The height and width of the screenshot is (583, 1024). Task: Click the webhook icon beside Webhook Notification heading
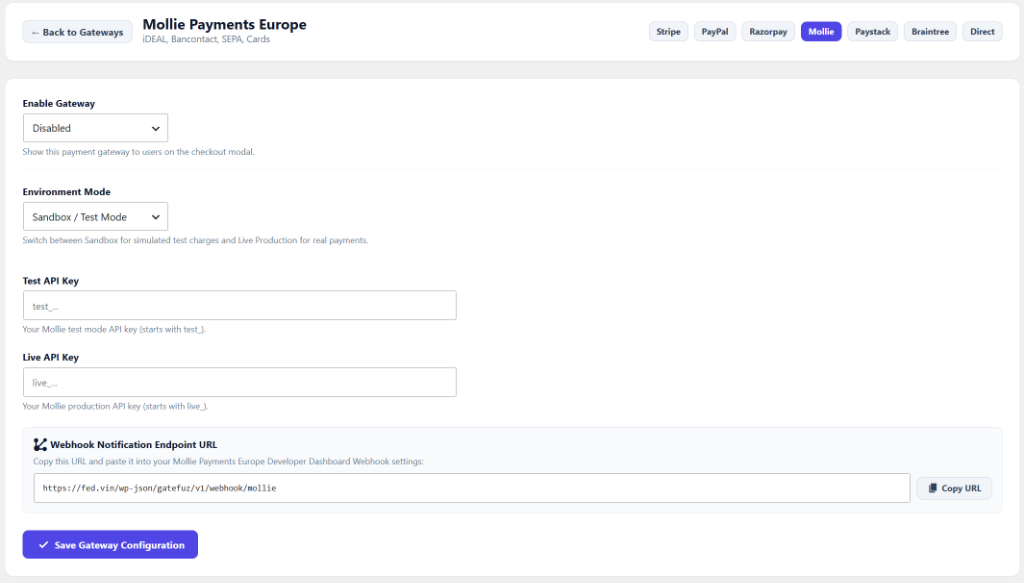[40, 445]
